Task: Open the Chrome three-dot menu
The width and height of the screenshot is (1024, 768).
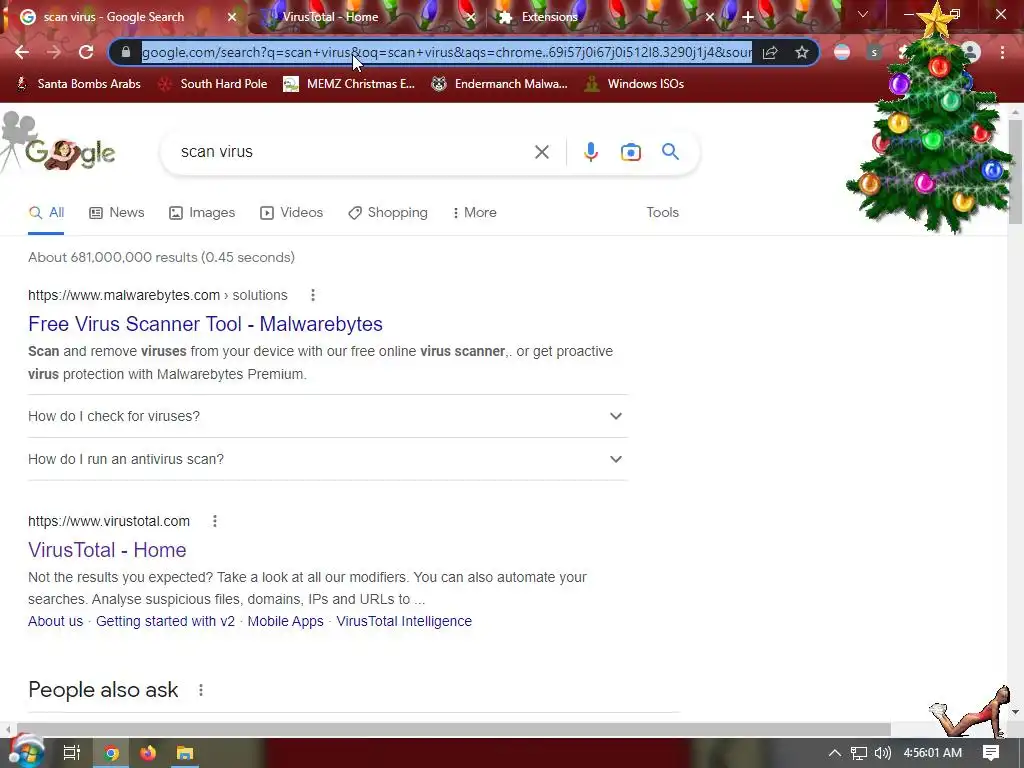Action: (x=1002, y=52)
